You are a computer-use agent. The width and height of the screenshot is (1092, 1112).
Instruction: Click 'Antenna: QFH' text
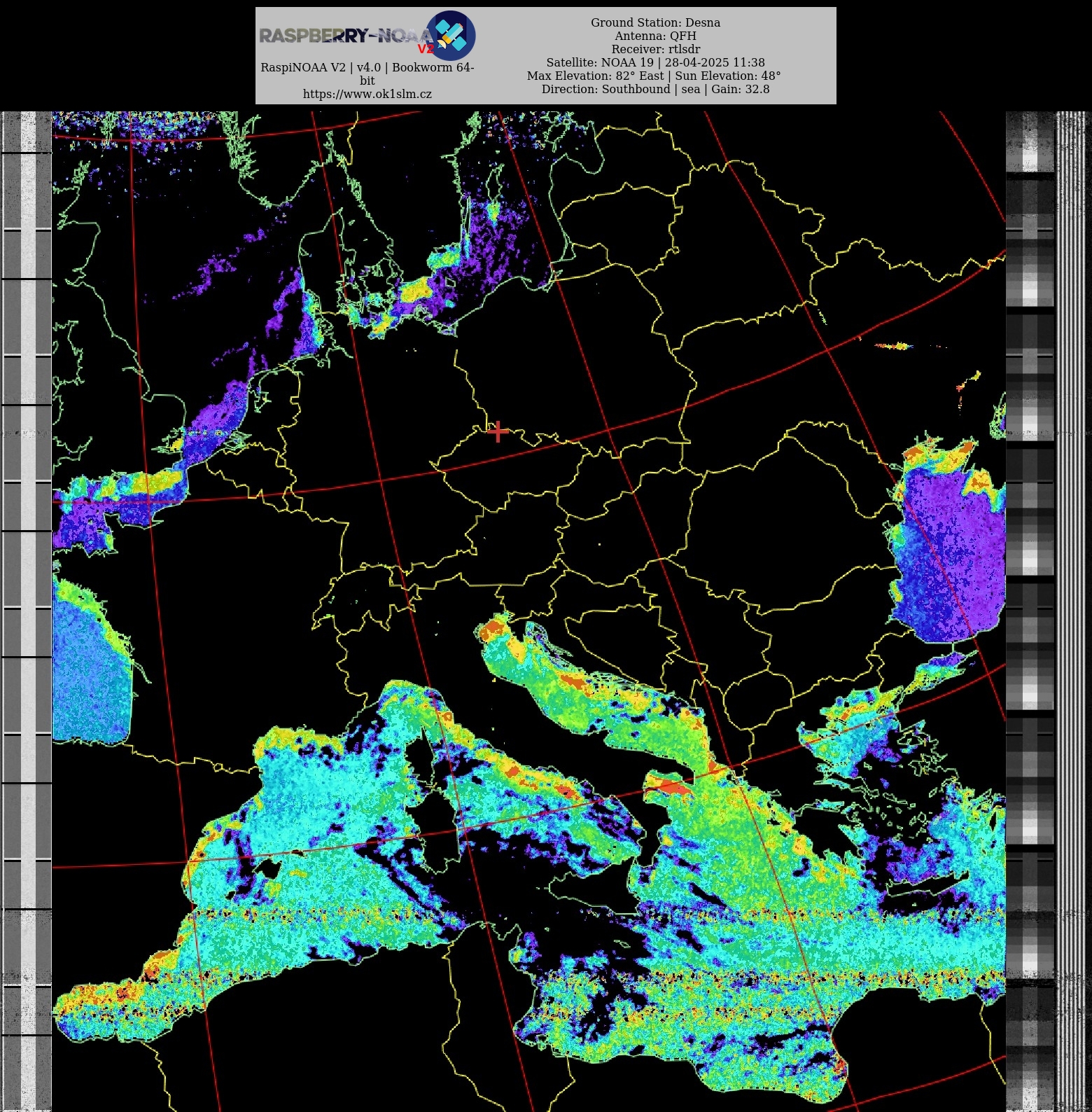click(655, 36)
